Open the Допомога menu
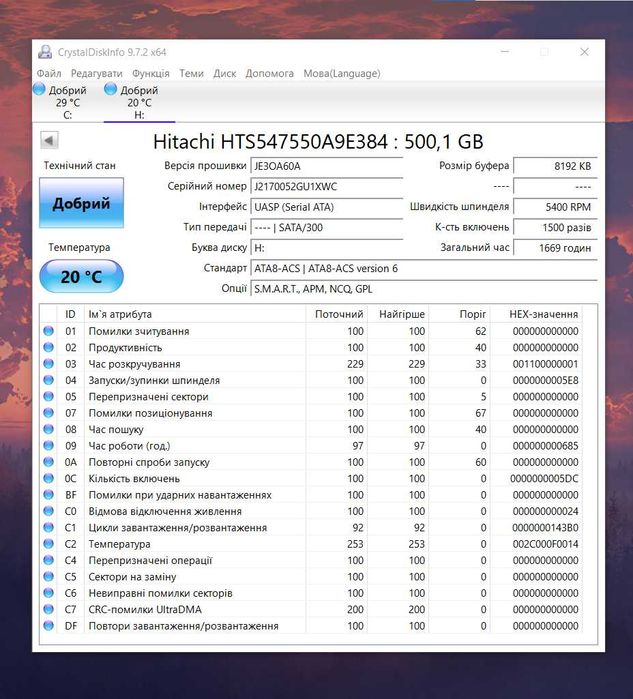The height and width of the screenshot is (699, 633). coord(269,73)
